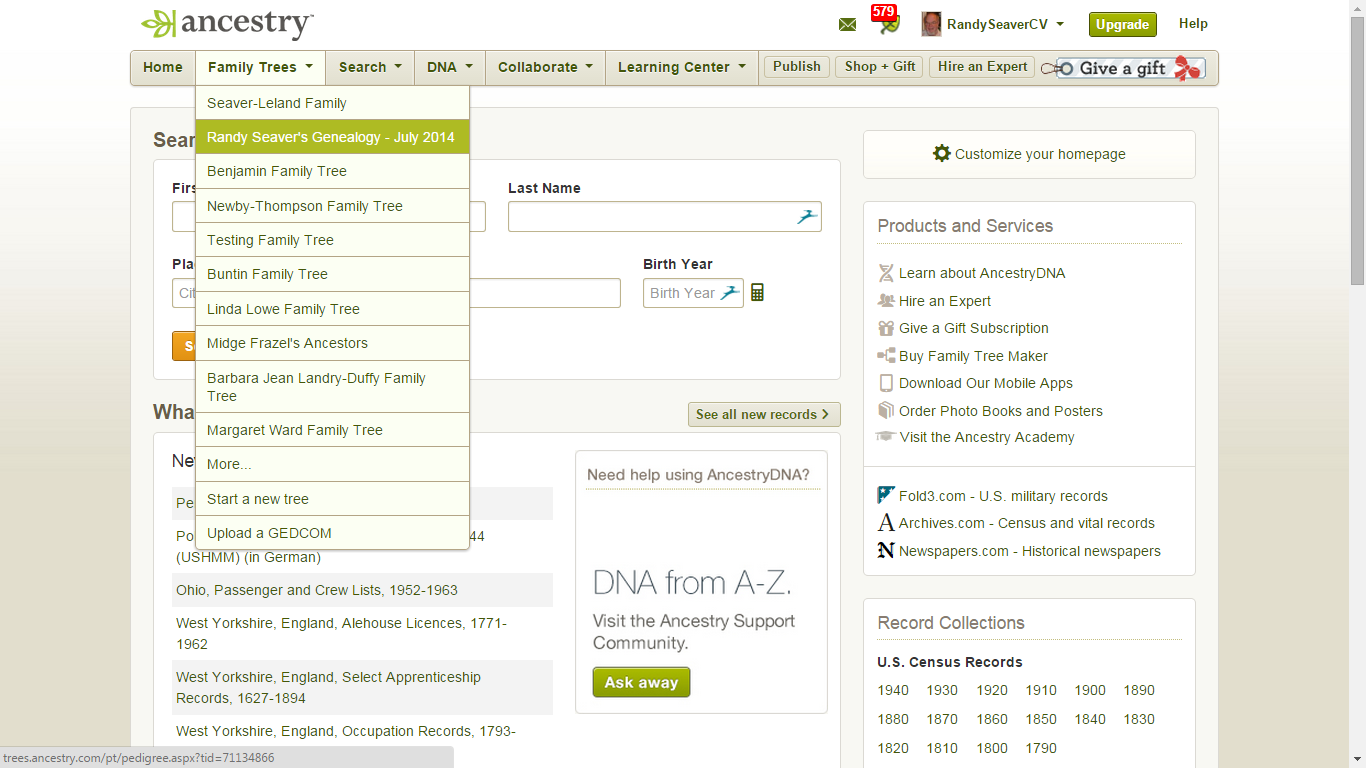
Task: Click the leaf search icon in Last Name field
Action: click(806, 216)
